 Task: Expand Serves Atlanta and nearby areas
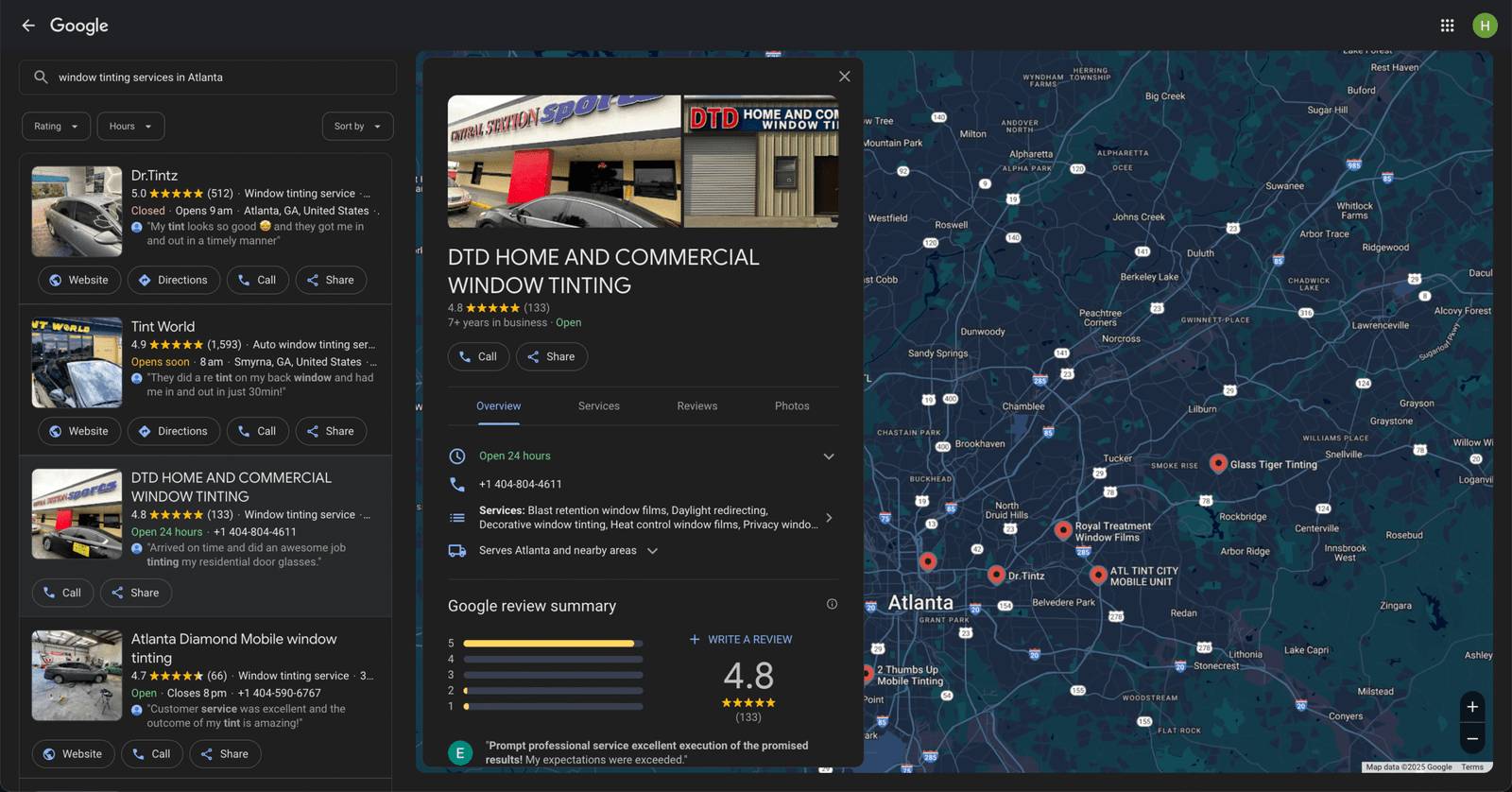652,551
